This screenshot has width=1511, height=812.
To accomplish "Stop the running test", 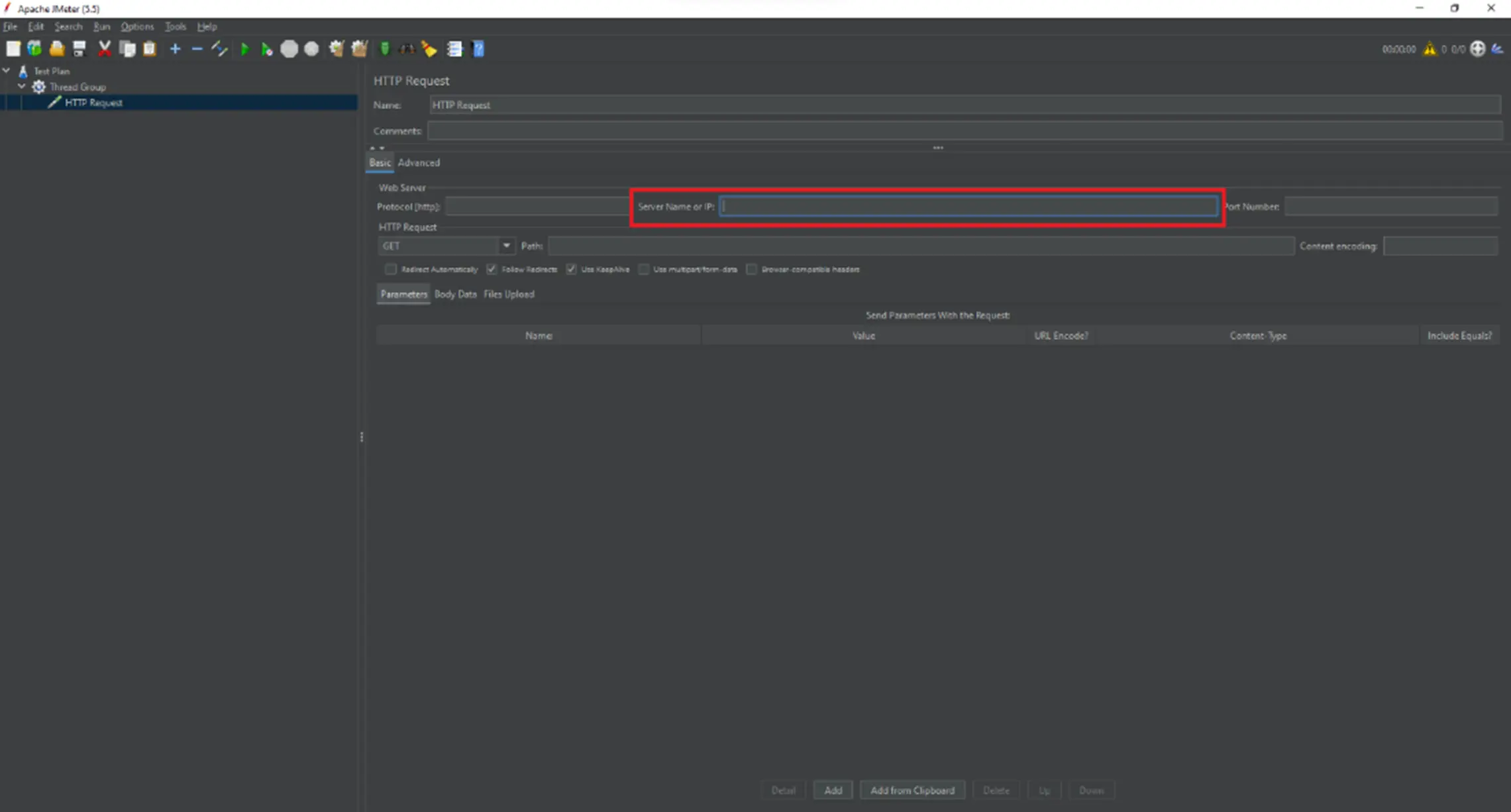I will [x=289, y=48].
